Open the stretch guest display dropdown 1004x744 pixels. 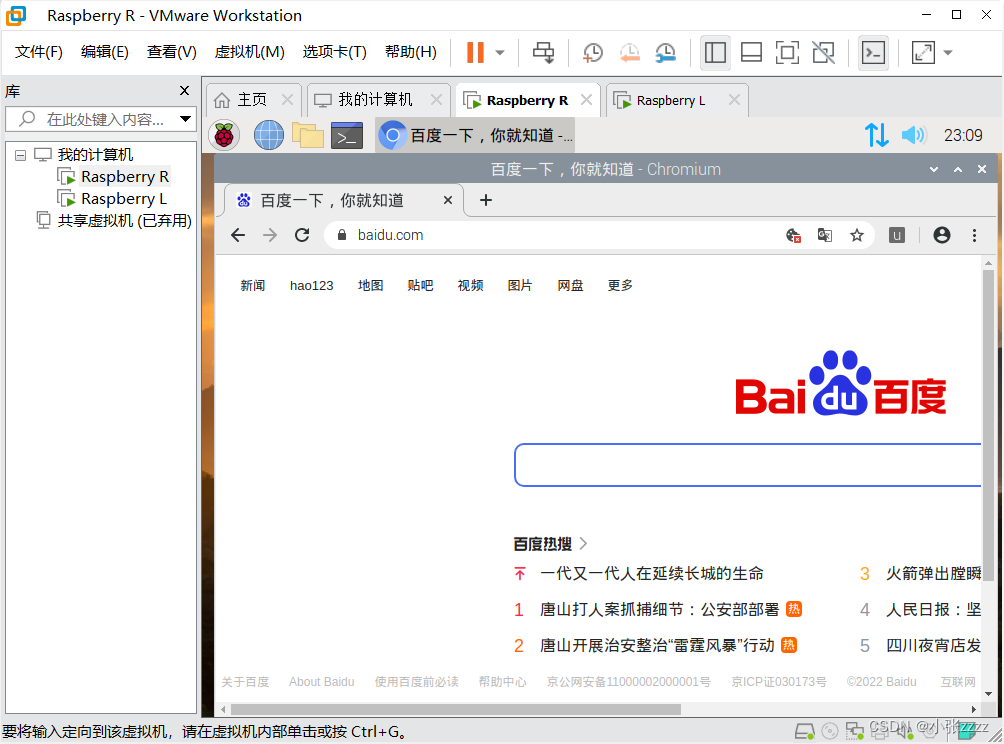click(x=946, y=52)
